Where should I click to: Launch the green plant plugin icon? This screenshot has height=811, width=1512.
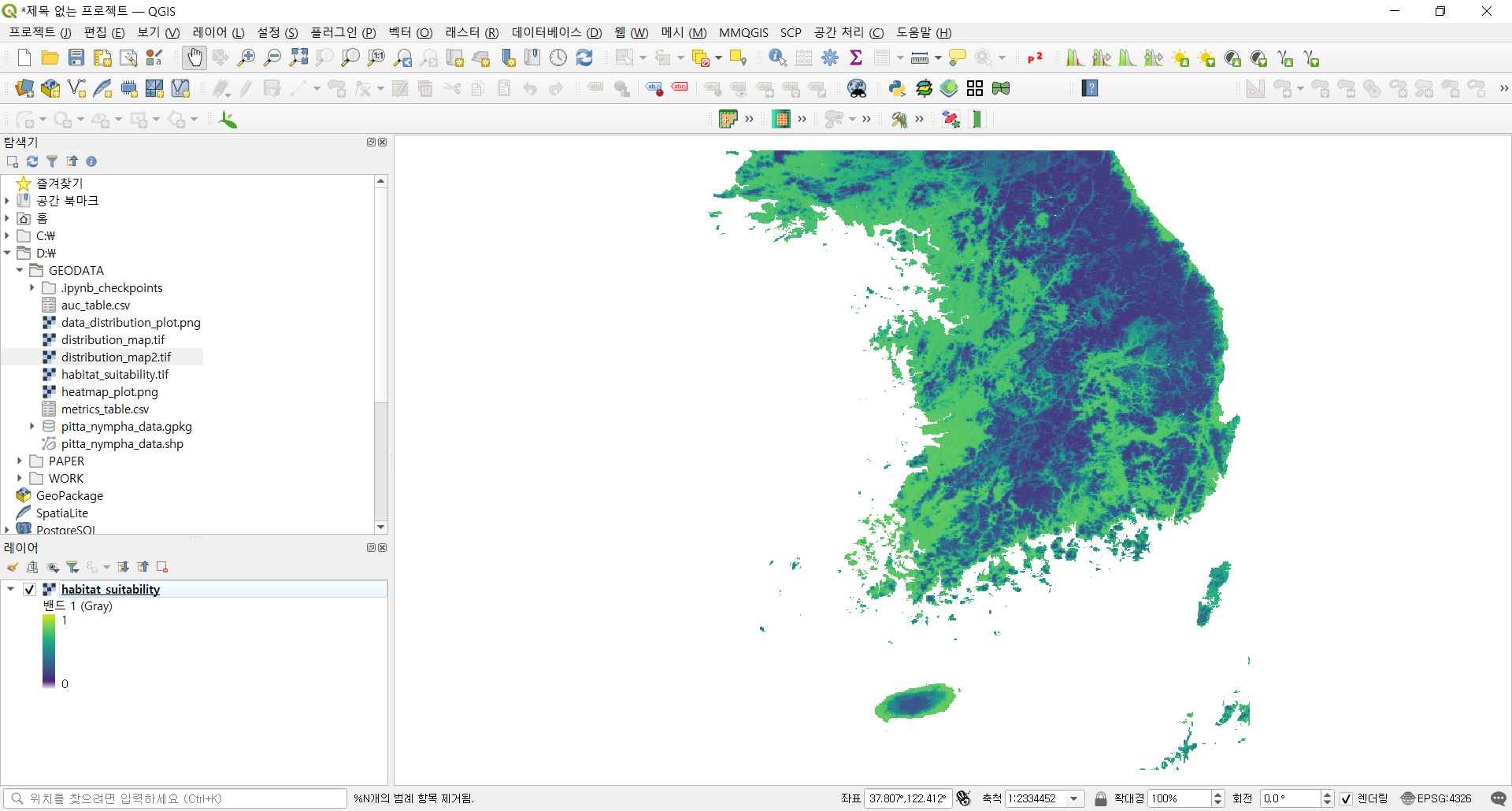pos(228,120)
